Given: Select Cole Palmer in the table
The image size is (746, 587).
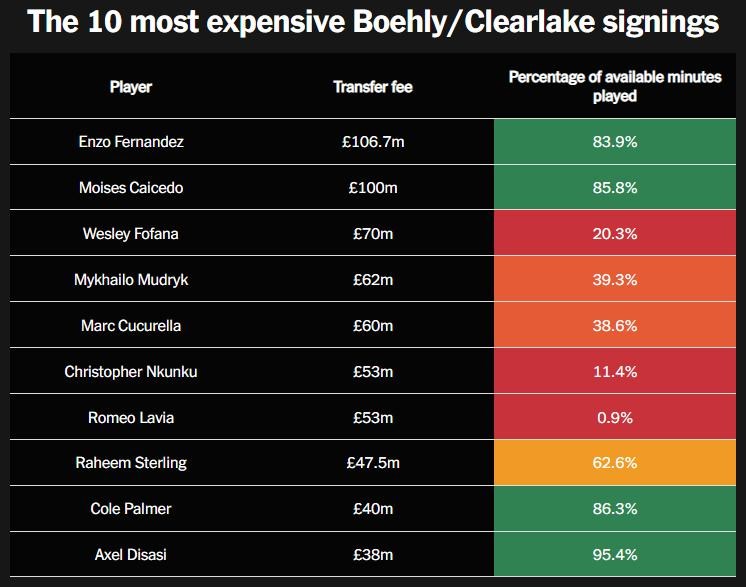Looking at the screenshot, I should tap(131, 509).
